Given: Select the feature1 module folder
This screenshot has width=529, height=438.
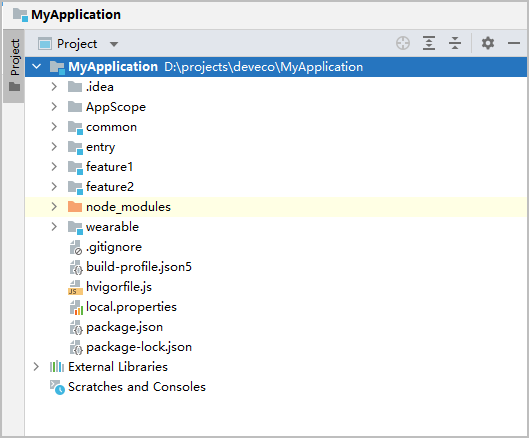Looking at the screenshot, I should [x=110, y=167].
